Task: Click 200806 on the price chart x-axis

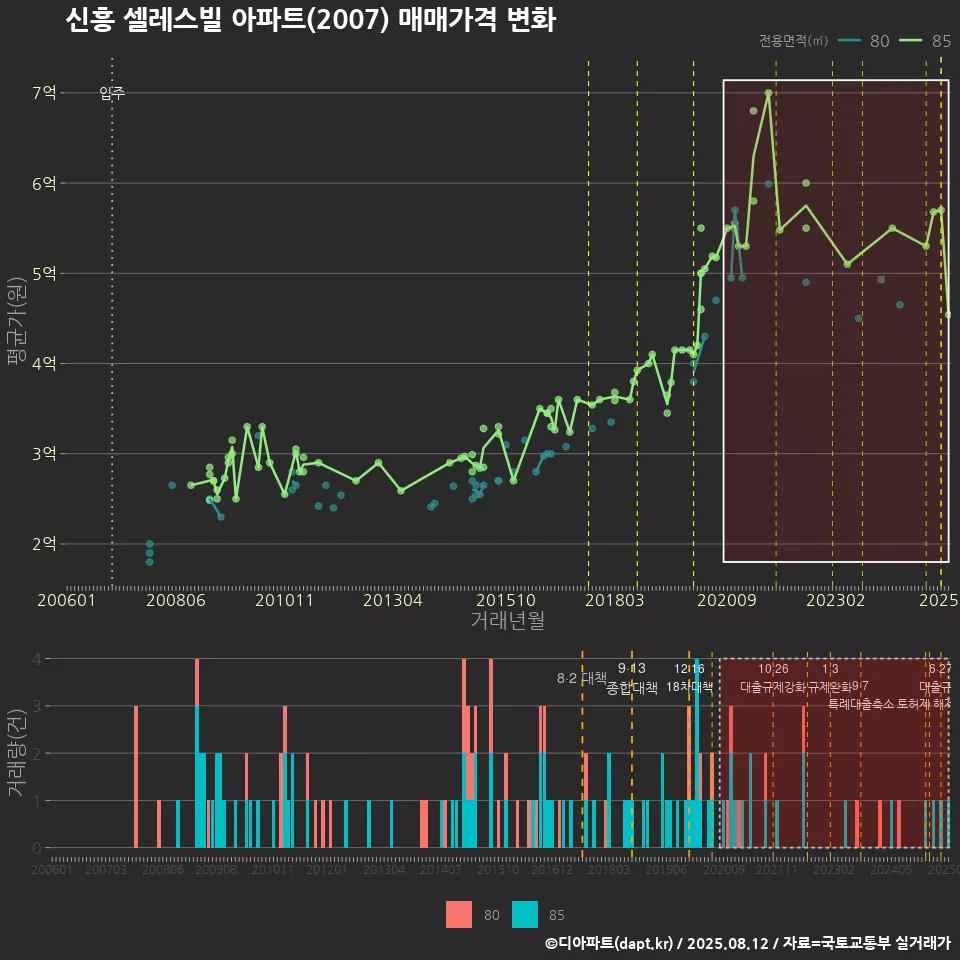Action: coord(176,599)
